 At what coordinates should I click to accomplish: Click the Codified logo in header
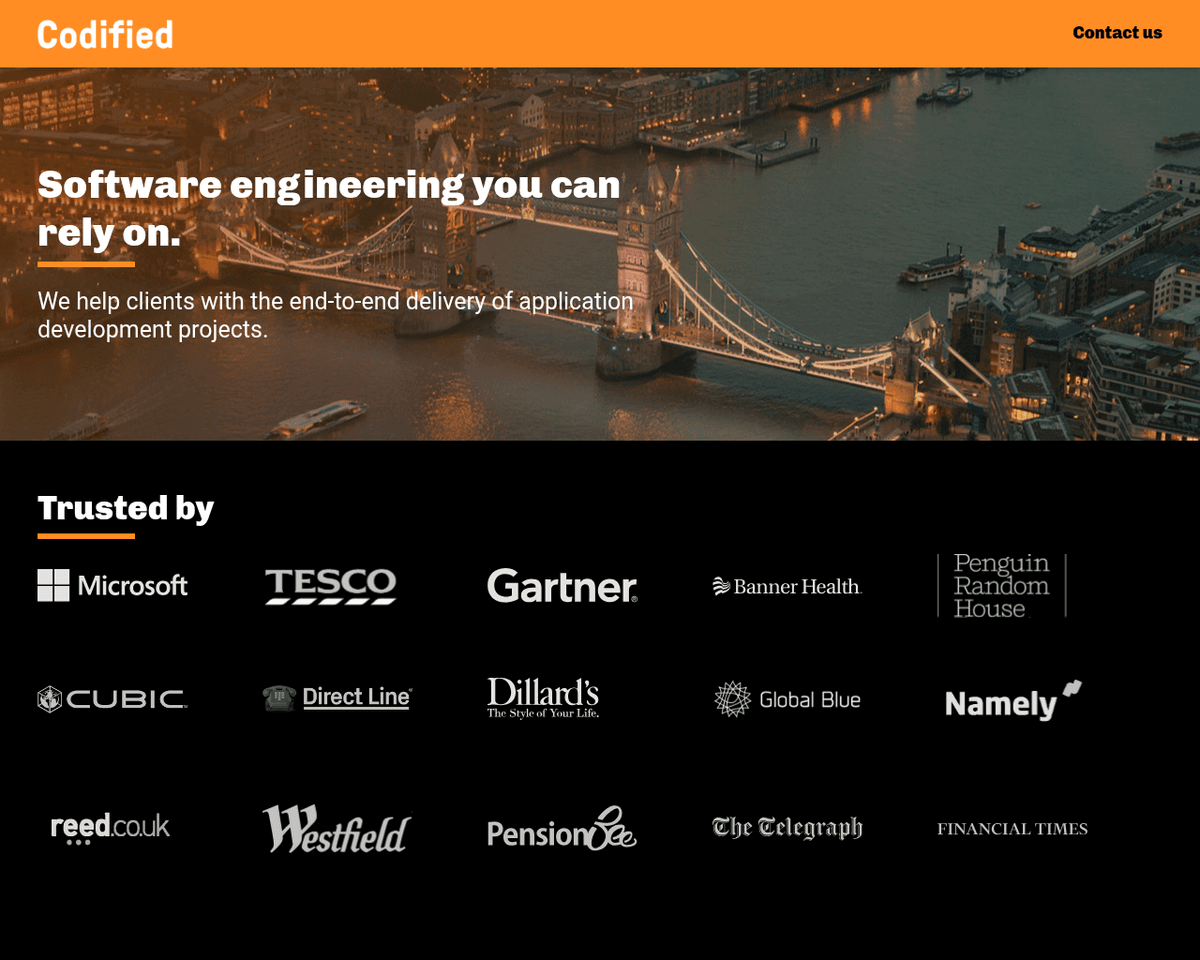105,34
